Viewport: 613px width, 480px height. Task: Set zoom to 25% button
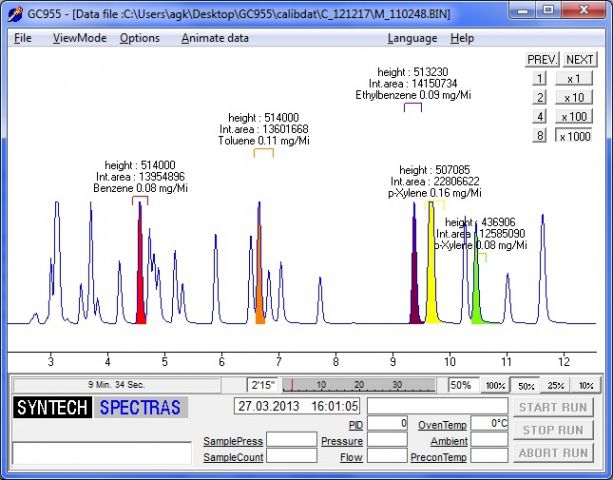(x=555, y=386)
